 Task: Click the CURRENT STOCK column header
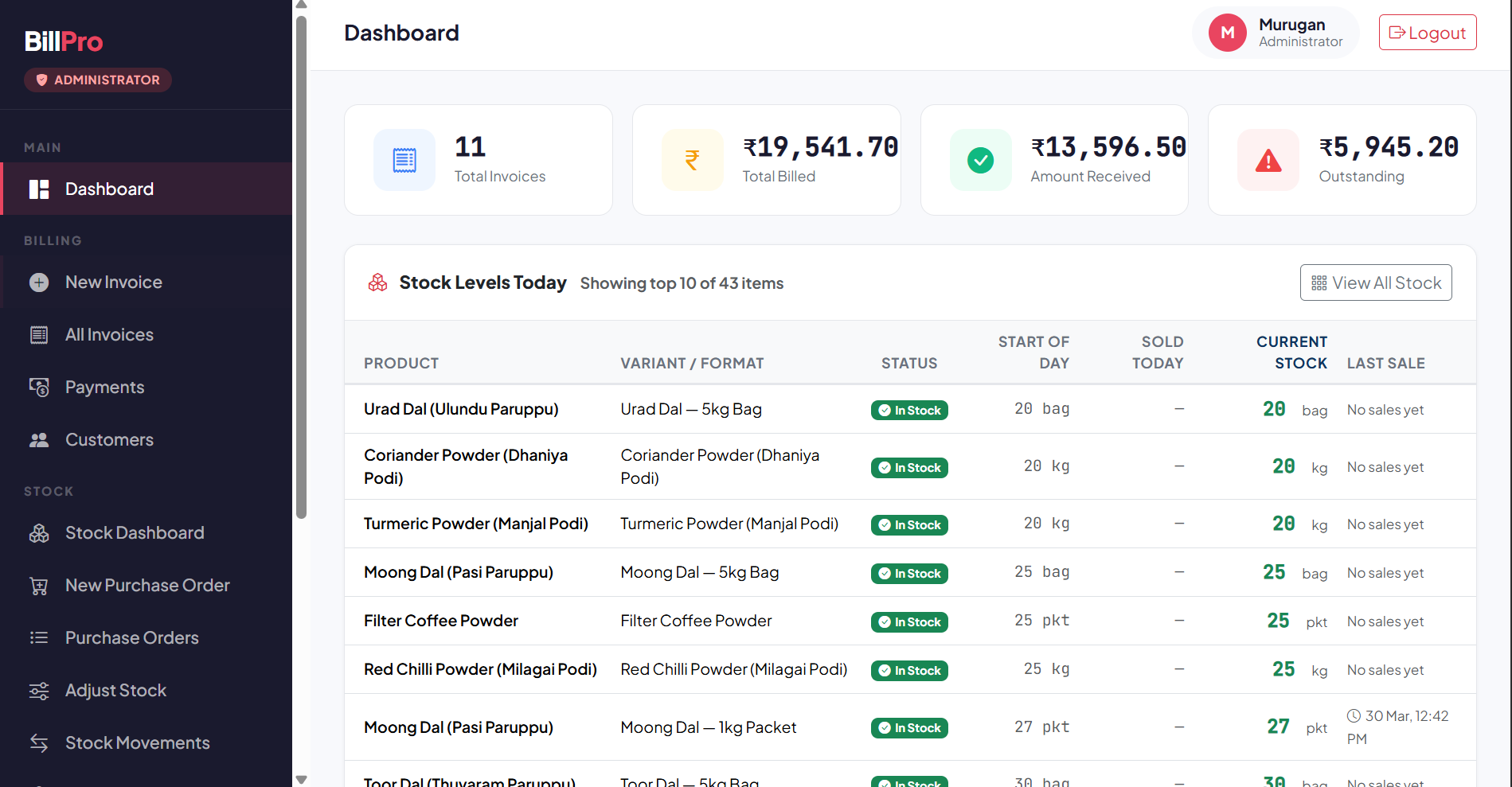[x=1291, y=353]
